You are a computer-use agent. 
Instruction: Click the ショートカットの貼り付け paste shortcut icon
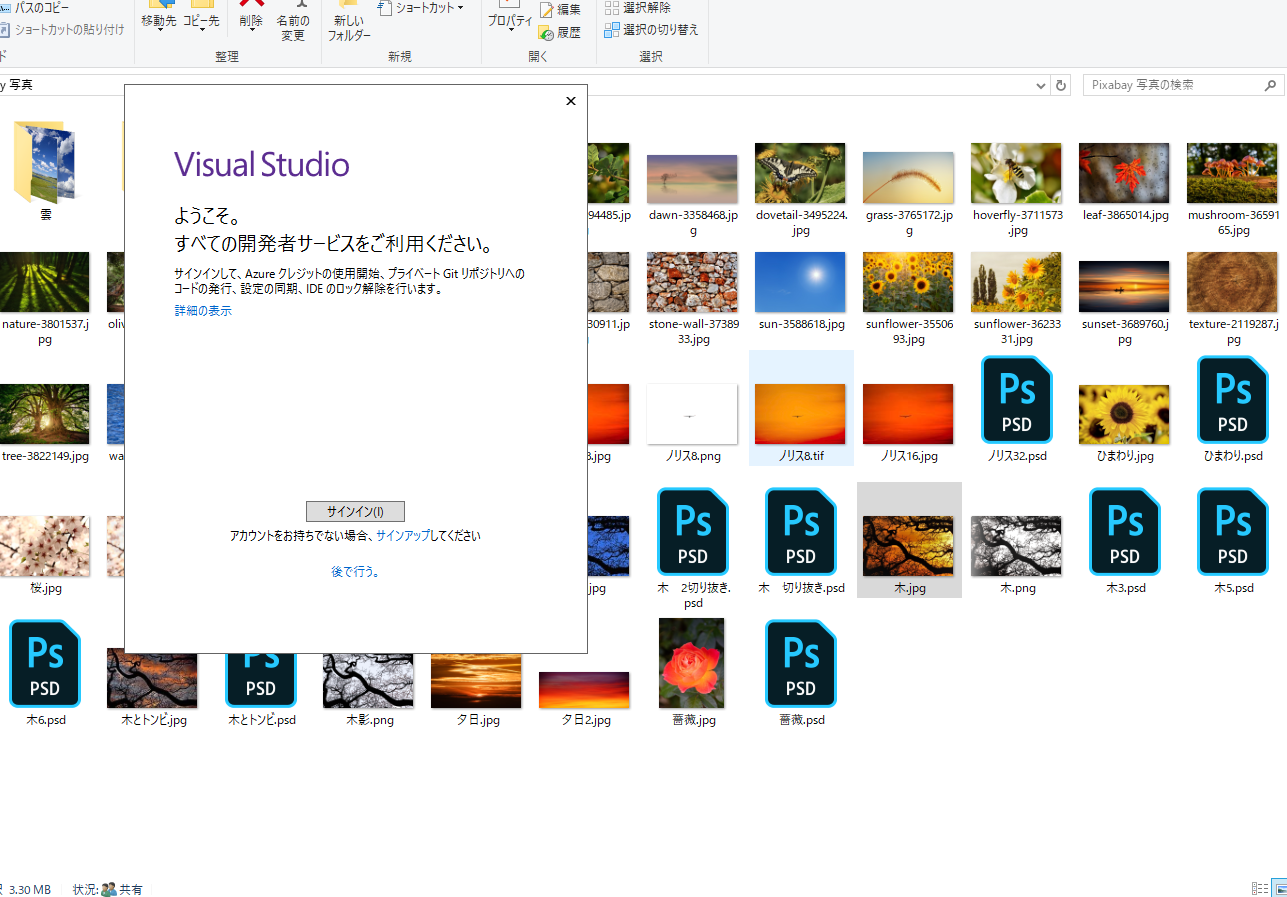click(x=5, y=30)
